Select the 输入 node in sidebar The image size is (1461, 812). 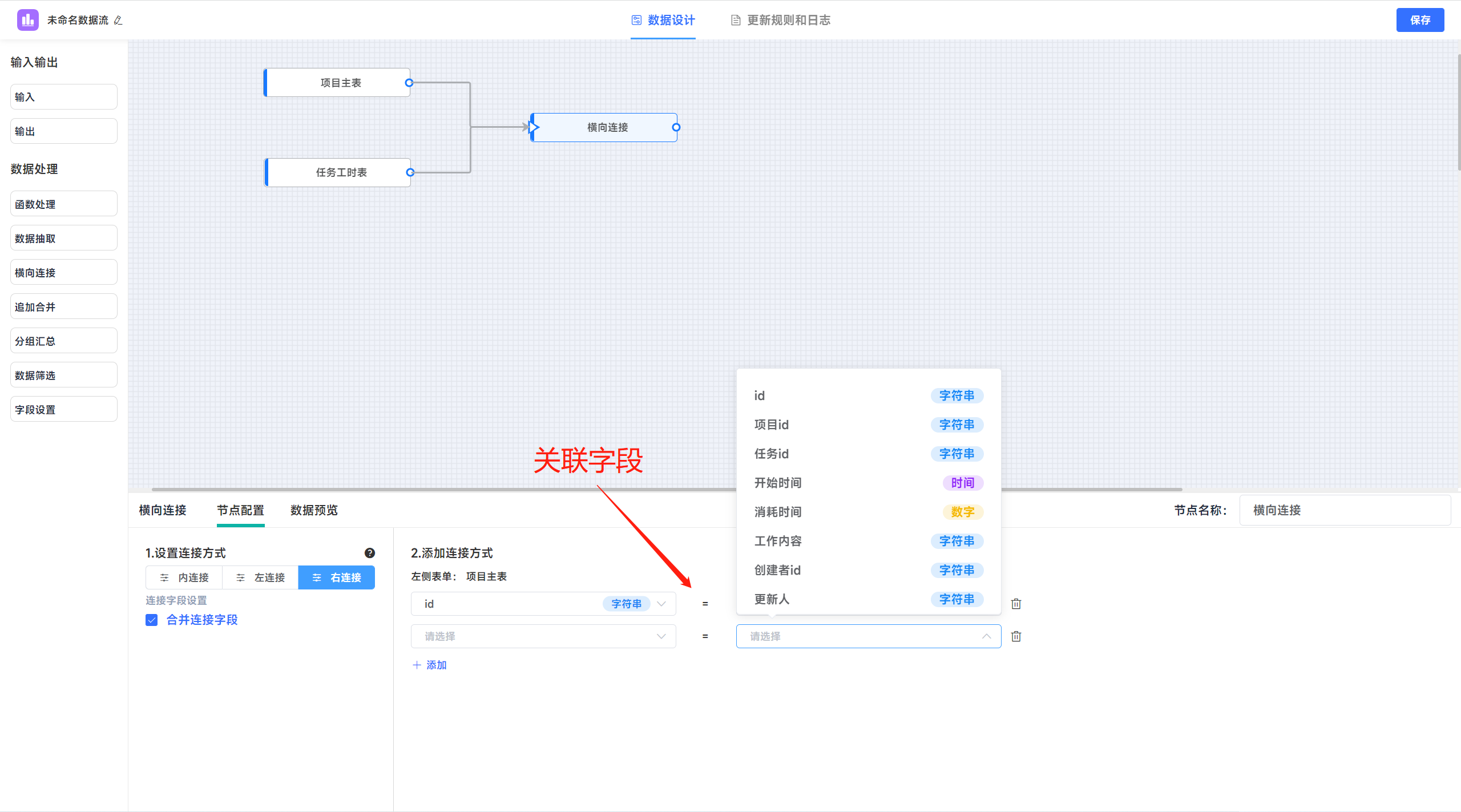[x=64, y=97]
